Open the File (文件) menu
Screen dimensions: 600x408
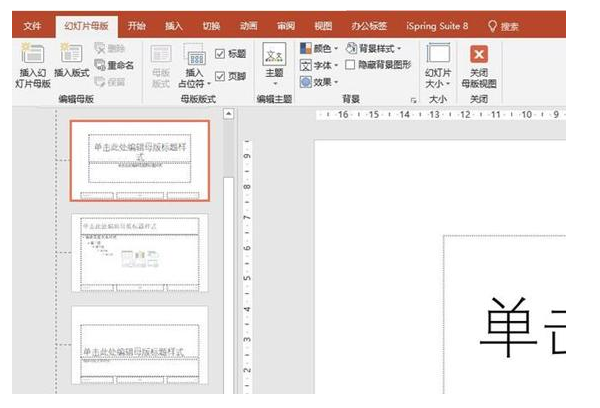tap(33, 25)
